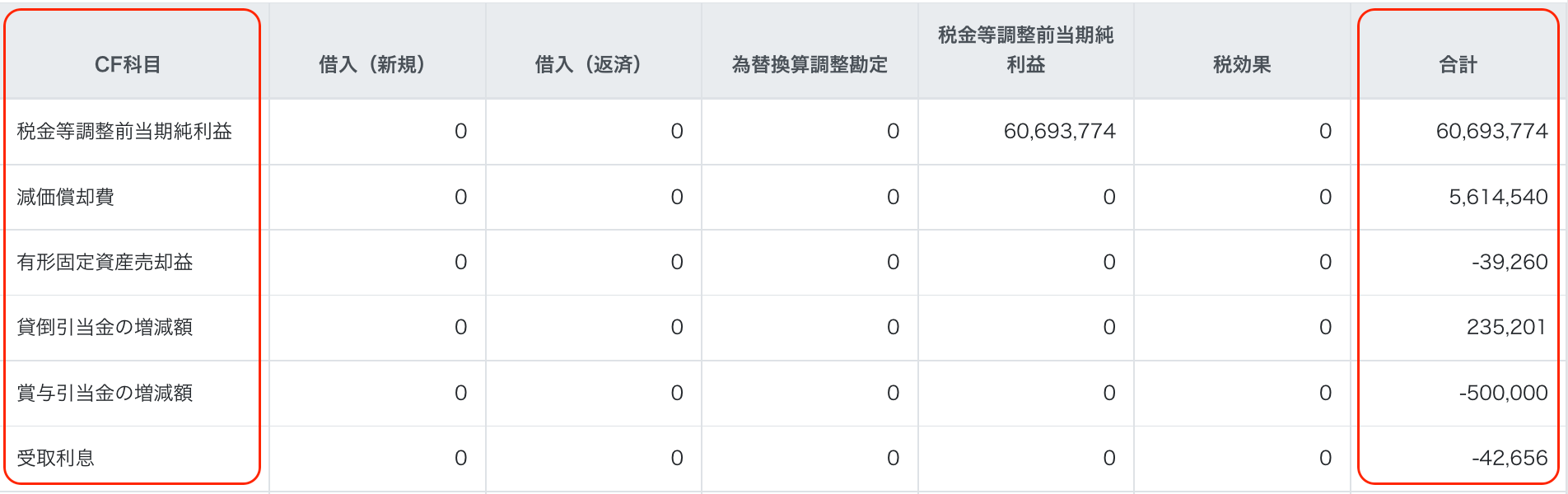Image resolution: width=1568 pixels, height=494 pixels.
Task: Click the CF科目 column header
Action: pos(128,64)
